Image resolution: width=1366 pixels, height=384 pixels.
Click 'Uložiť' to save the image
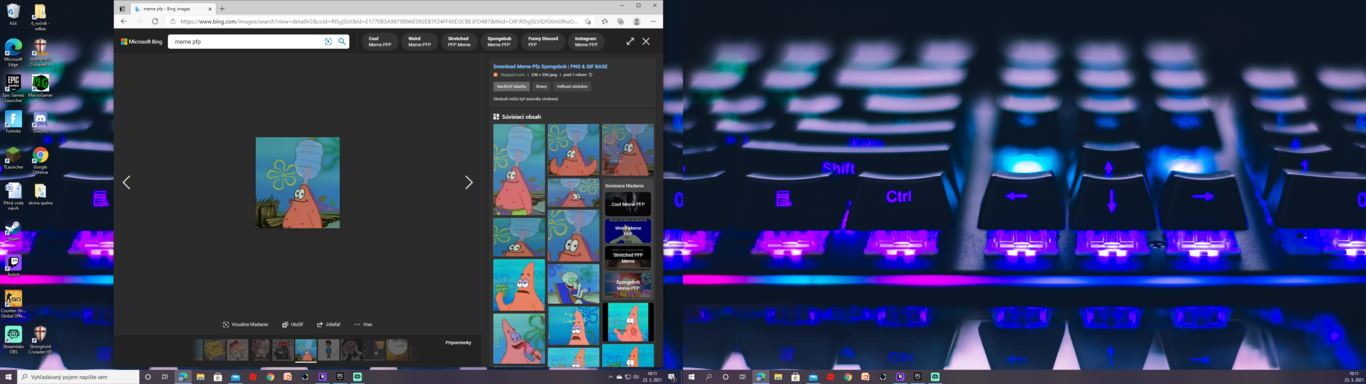coord(293,324)
